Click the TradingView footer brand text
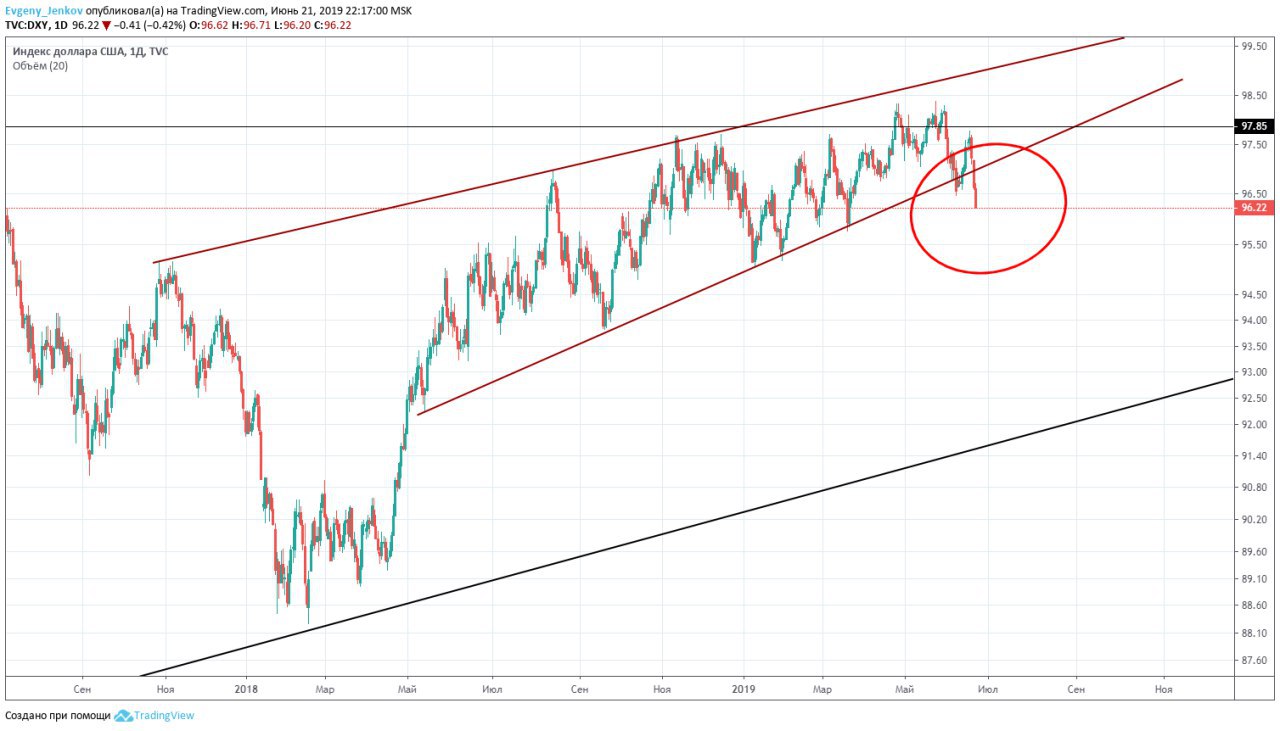This screenshot has width=1280, height=731. (165, 716)
